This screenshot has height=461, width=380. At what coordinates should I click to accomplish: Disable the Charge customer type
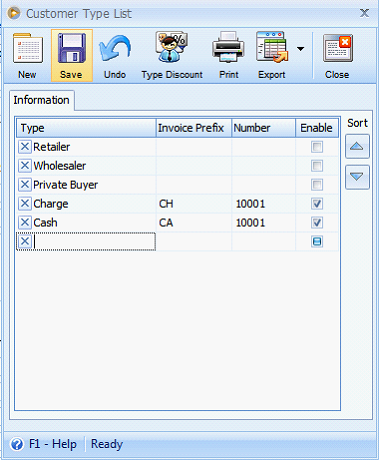tap(317, 204)
